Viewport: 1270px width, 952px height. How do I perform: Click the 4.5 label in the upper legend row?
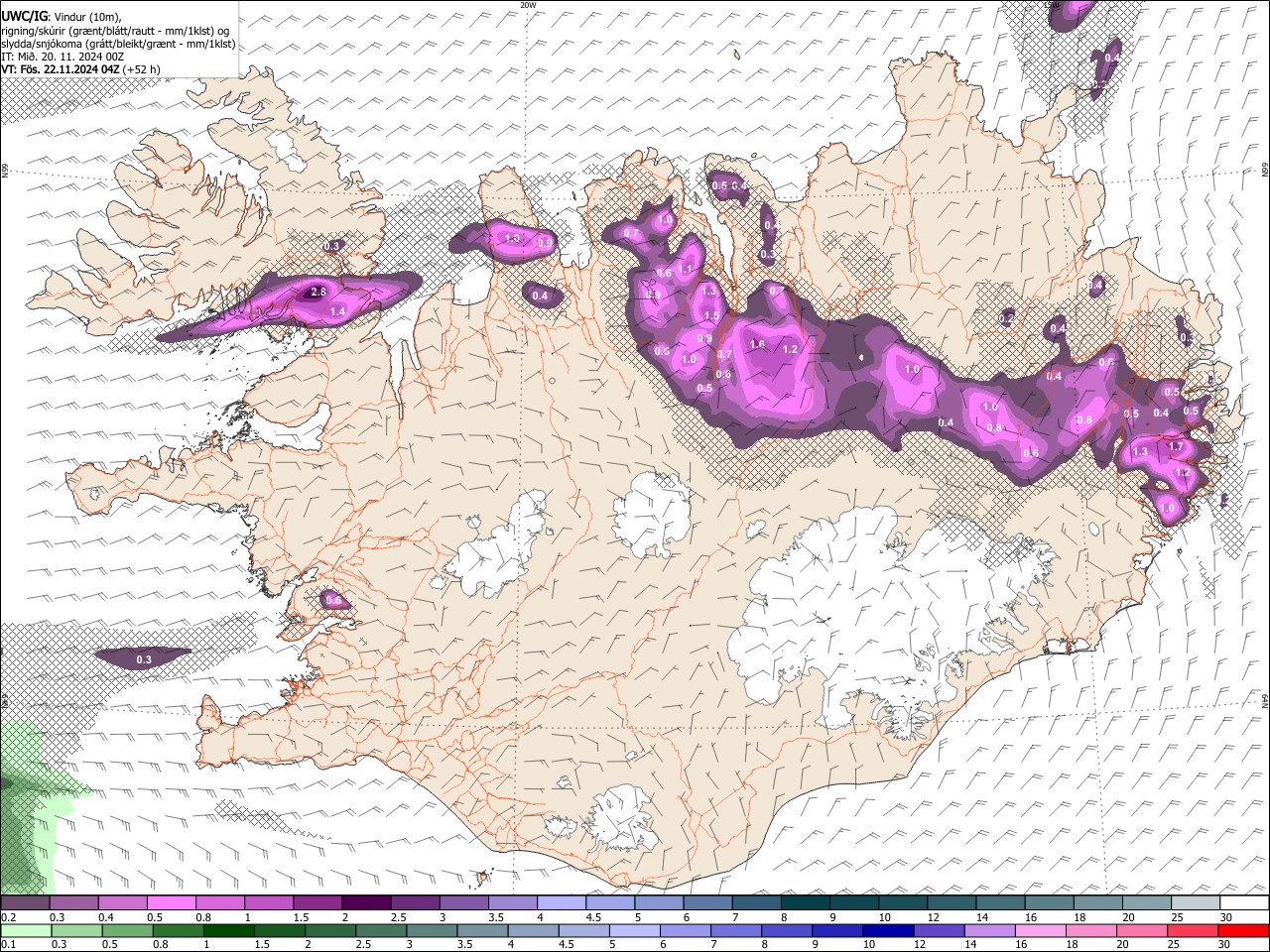[593, 917]
